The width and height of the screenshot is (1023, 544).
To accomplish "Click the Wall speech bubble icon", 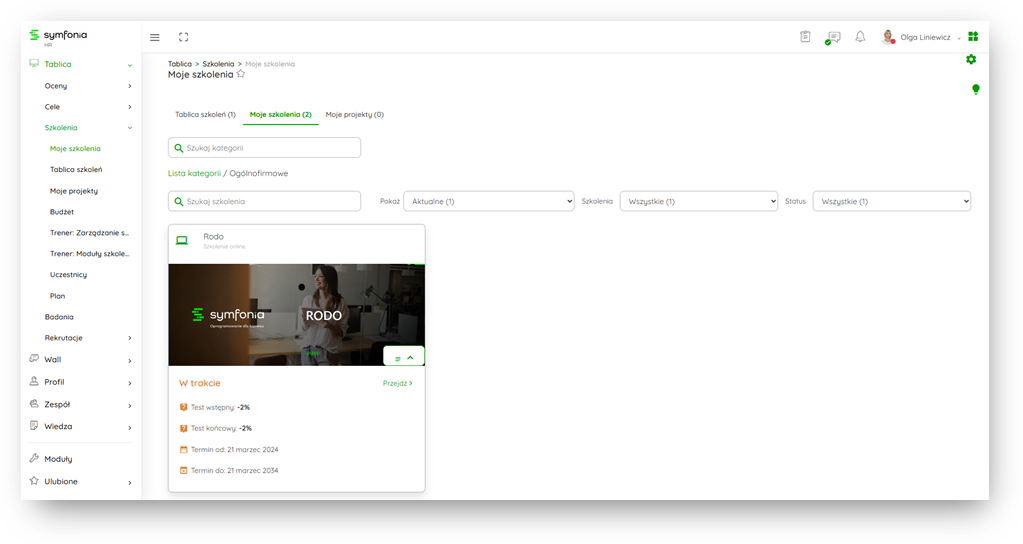I will click(34, 359).
